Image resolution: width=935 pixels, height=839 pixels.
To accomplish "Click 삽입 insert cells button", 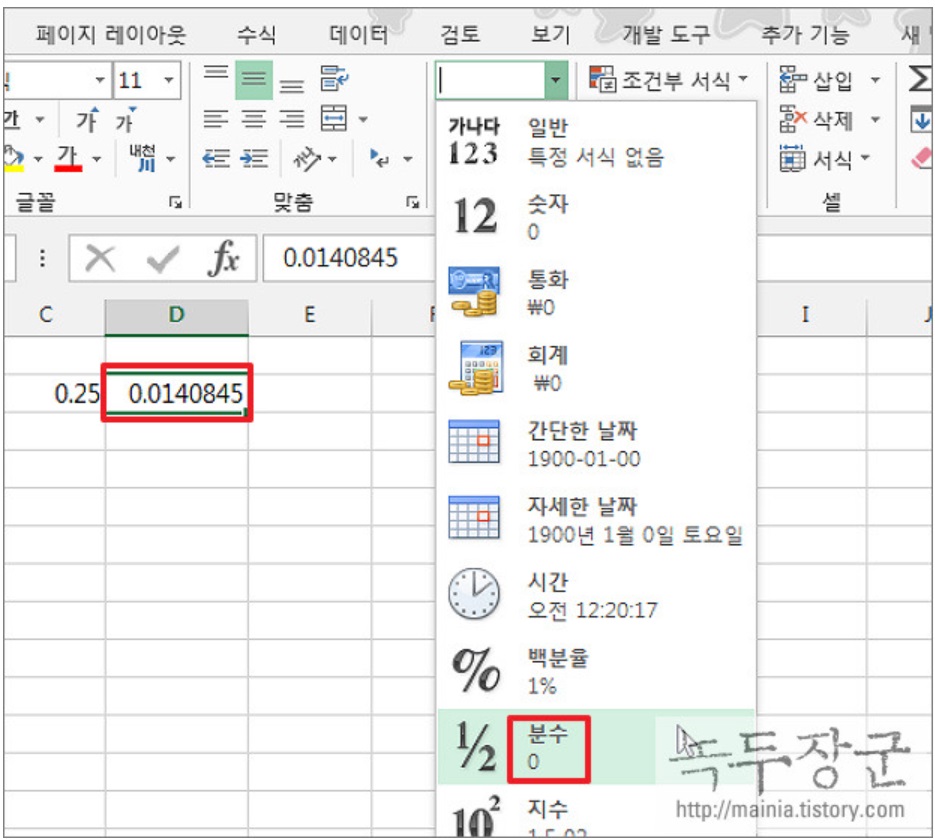I will [816, 80].
